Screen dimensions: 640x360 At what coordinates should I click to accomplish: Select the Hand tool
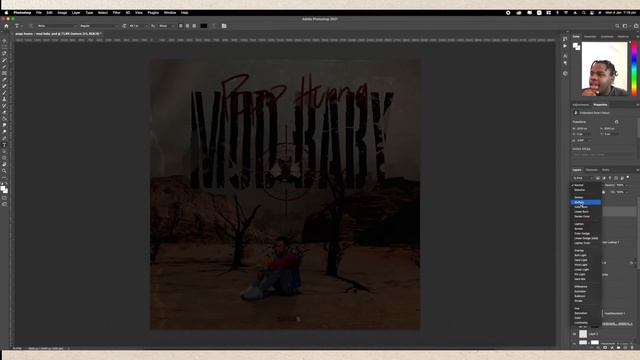pyautogui.click(x=4, y=164)
